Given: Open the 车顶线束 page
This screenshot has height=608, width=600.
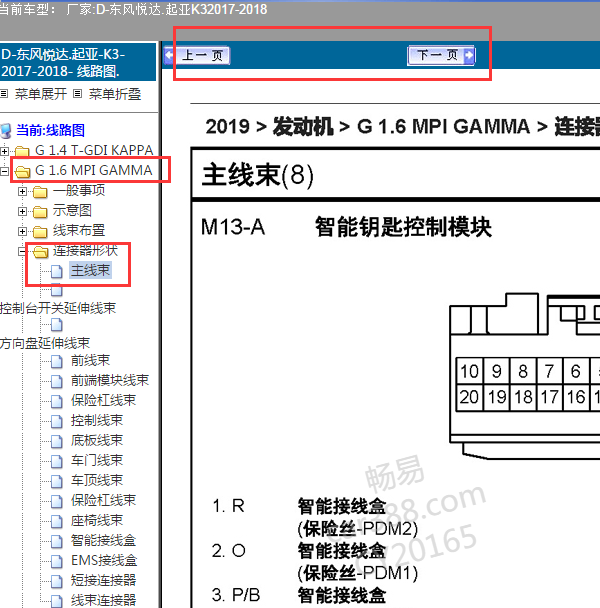Looking at the screenshot, I should click(x=97, y=480).
